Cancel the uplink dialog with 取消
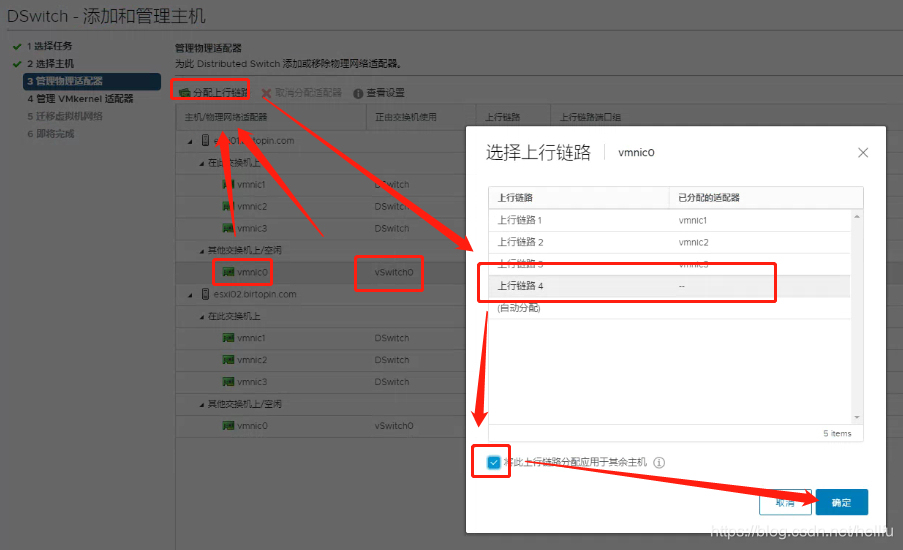Image resolution: width=903 pixels, height=550 pixels. pos(785,502)
